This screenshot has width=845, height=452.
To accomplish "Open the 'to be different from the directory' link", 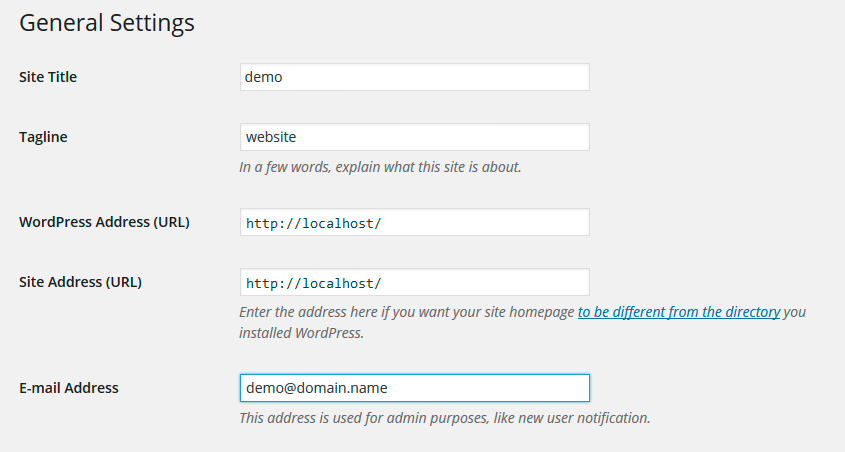I will pyautogui.click(x=679, y=312).
